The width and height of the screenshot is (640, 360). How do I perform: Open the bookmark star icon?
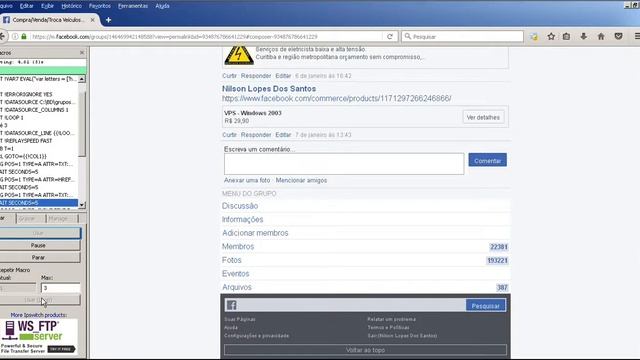click(x=551, y=37)
